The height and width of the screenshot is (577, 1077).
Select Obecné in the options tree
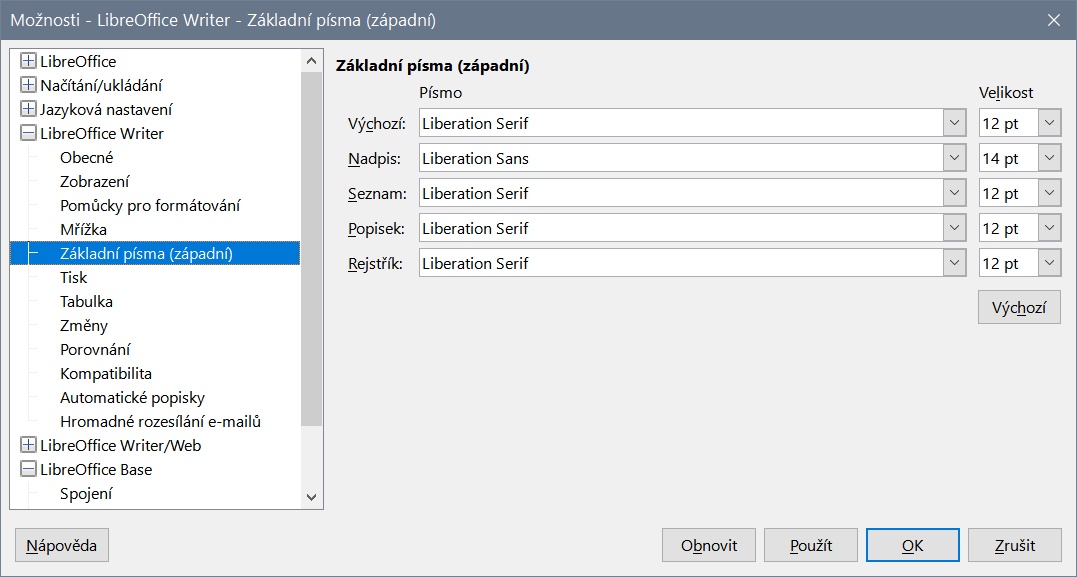(87, 158)
